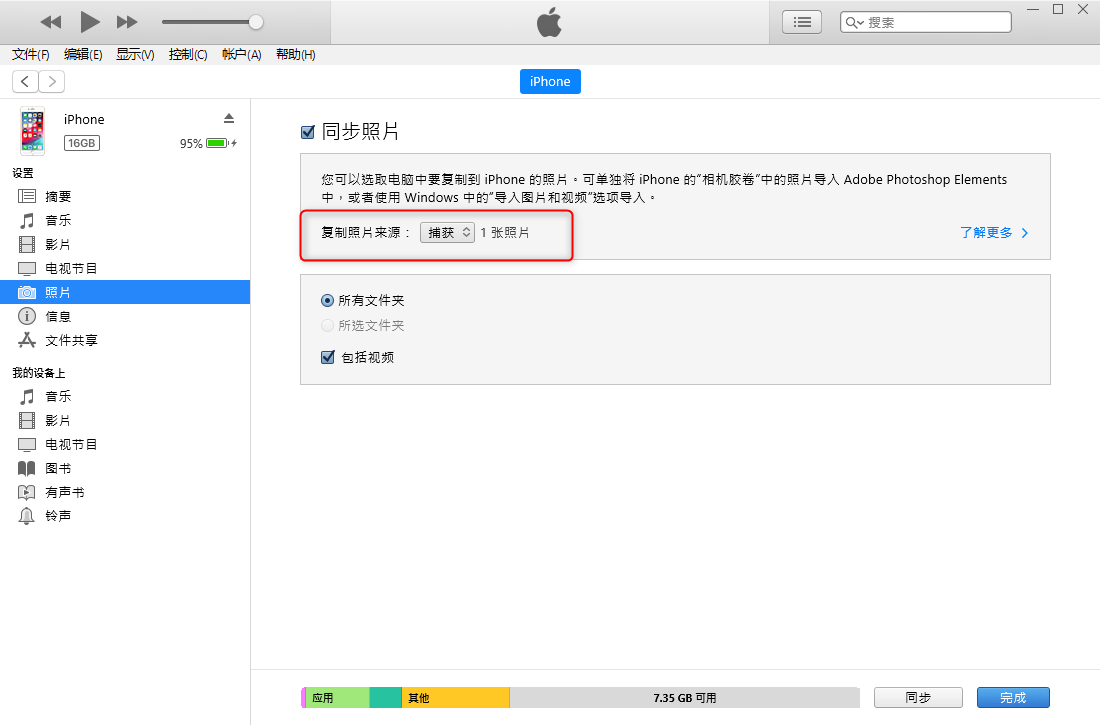This screenshot has height=725, width=1100.
Task: Minimize the iTunes window
Action: pos(1033,9)
